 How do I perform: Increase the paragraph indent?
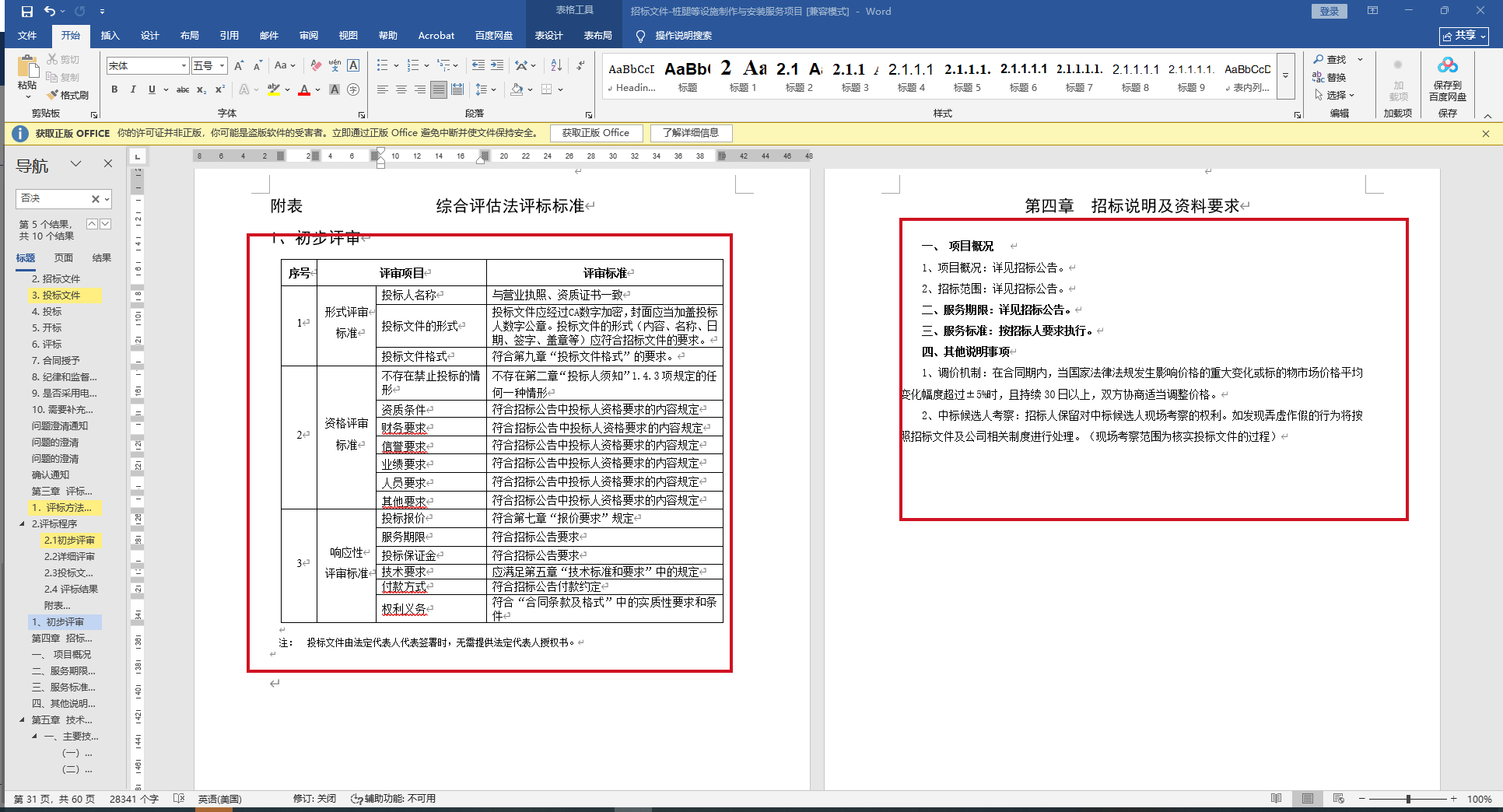click(x=497, y=66)
